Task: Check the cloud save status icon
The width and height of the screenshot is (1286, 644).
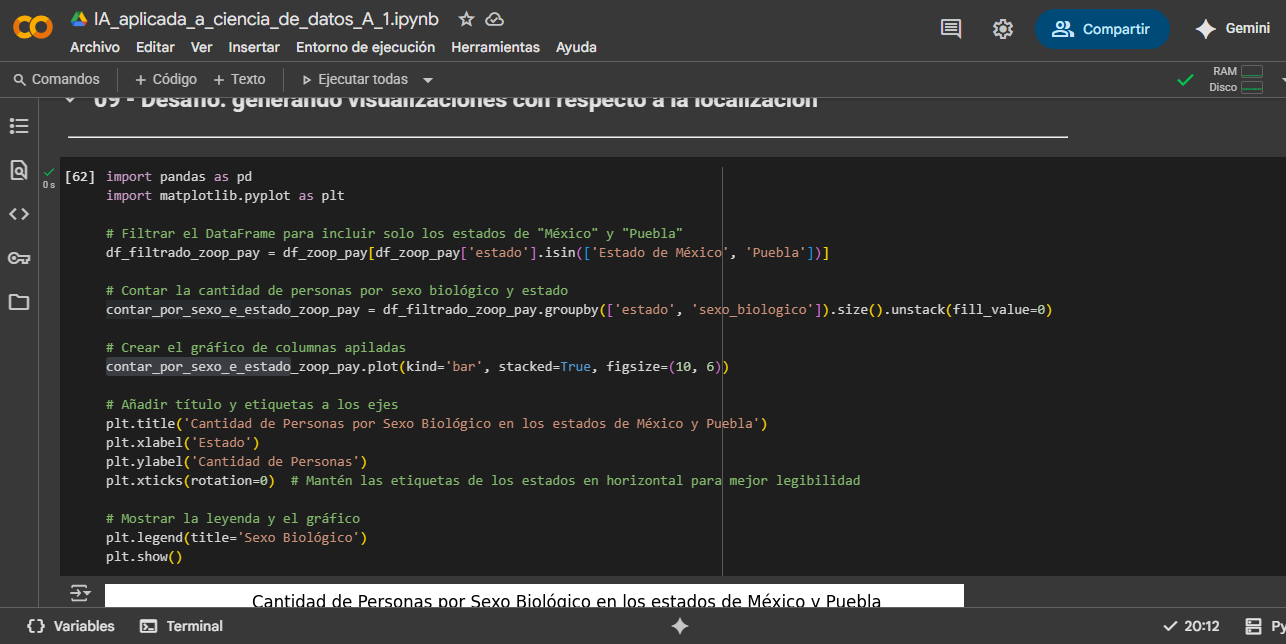Action: (494, 19)
